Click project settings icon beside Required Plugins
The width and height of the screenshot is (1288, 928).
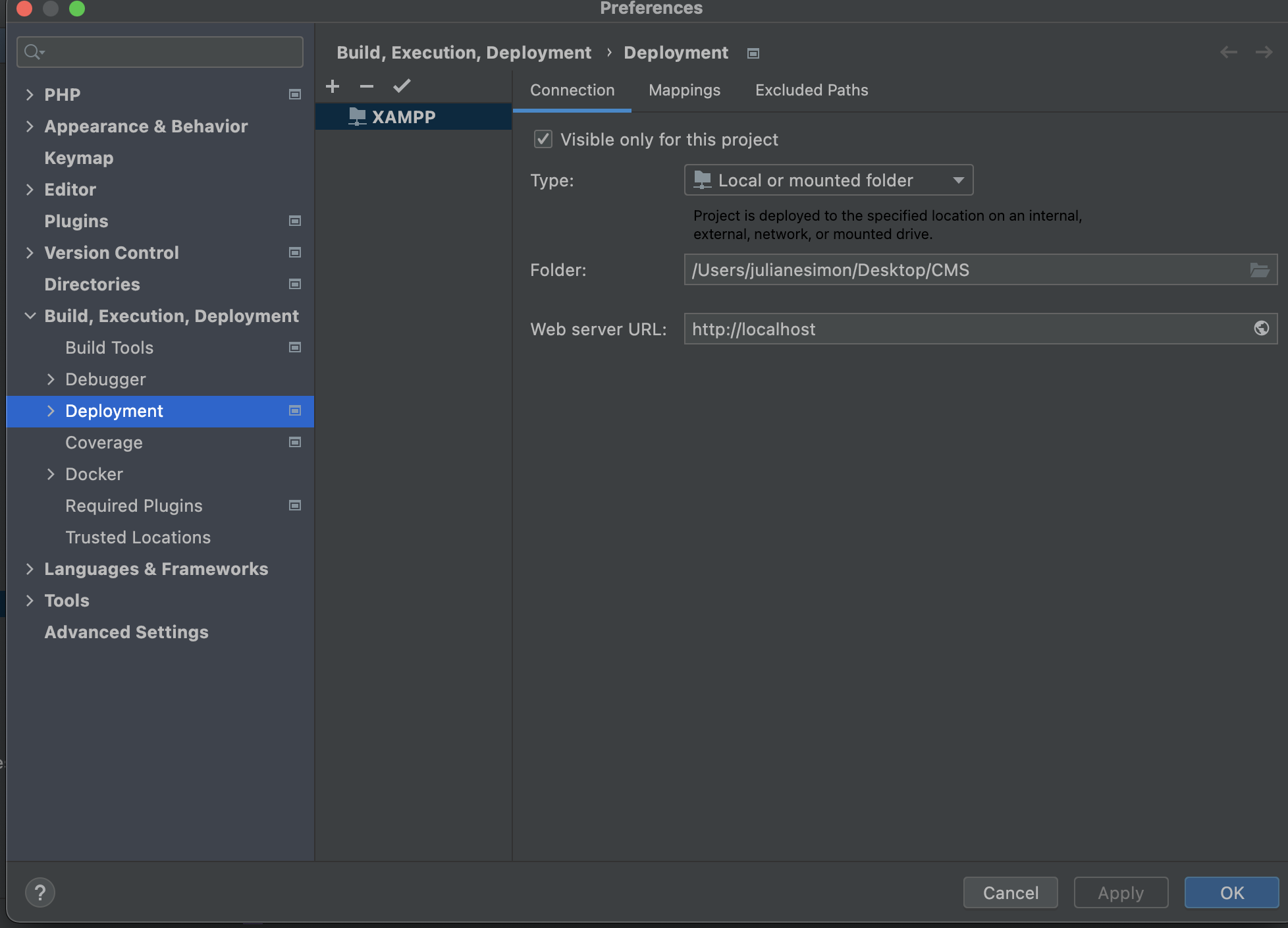point(295,505)
